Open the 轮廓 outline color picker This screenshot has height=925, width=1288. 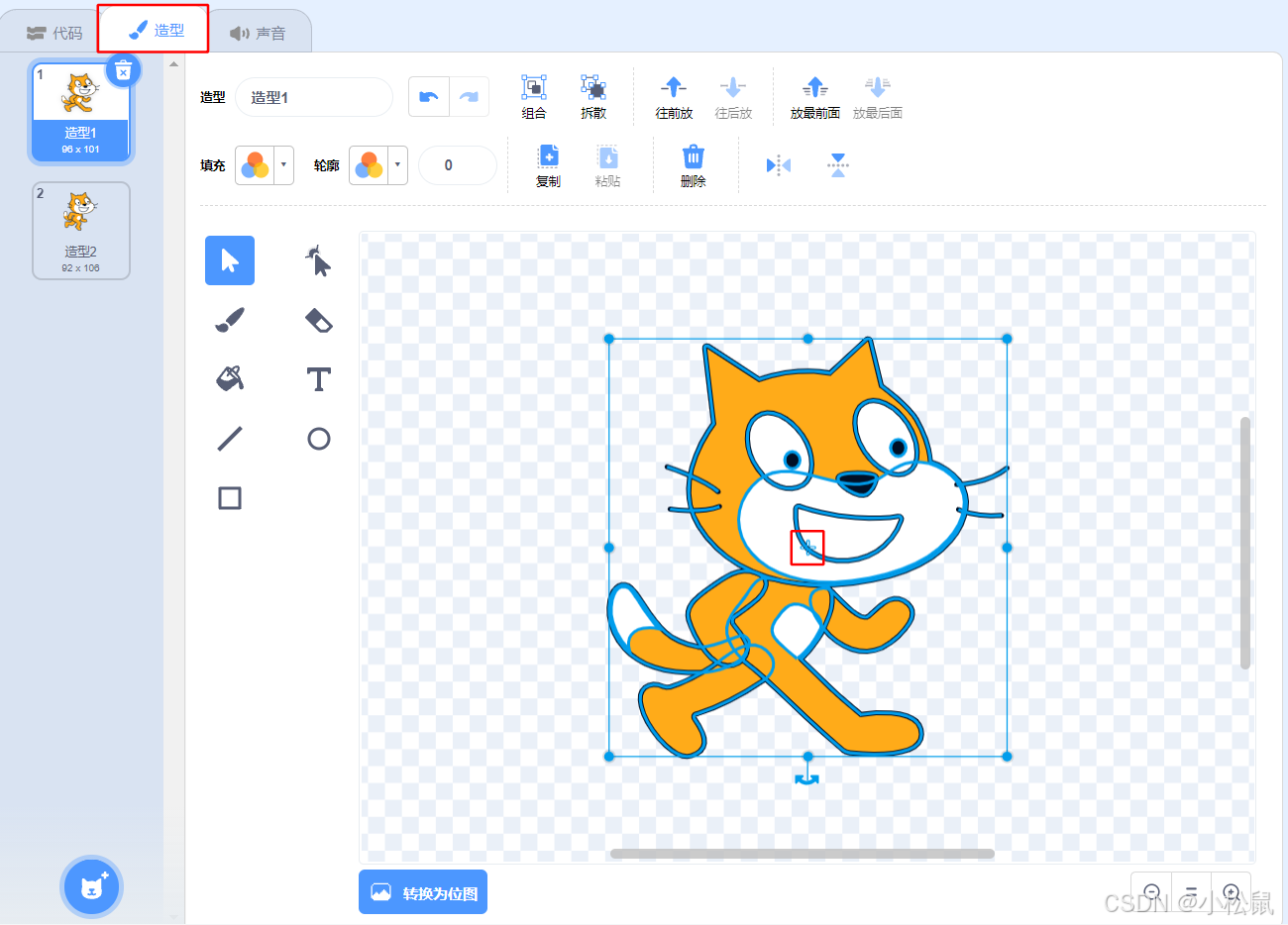click(x=378, y=165)
